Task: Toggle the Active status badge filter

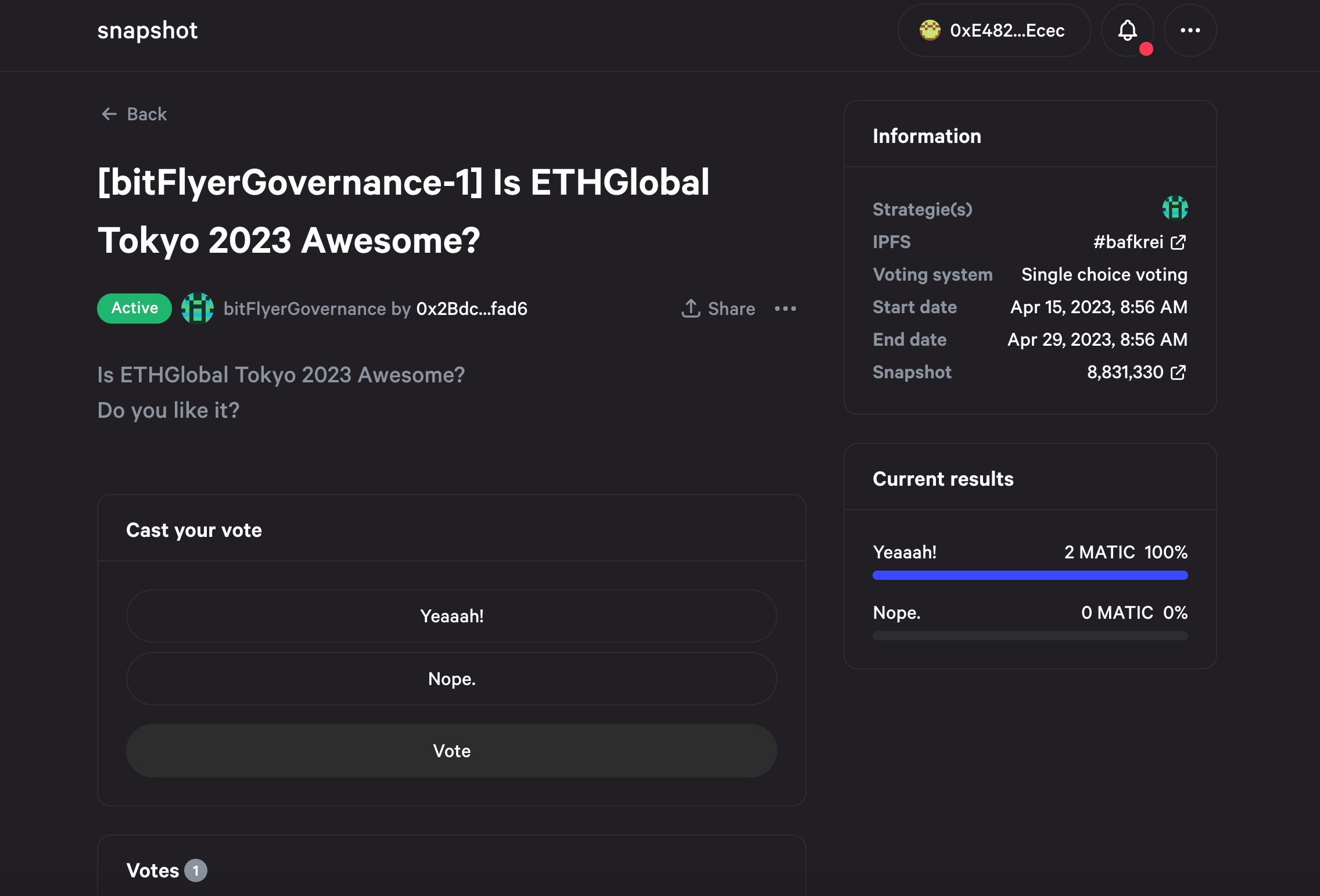Action: [134, 308]
